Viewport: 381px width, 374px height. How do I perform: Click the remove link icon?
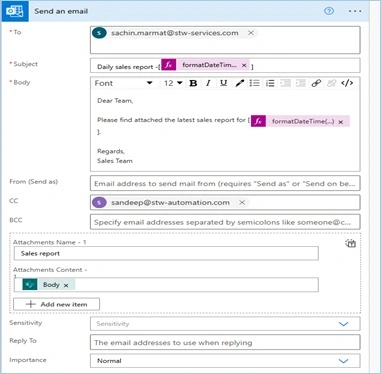331,83
